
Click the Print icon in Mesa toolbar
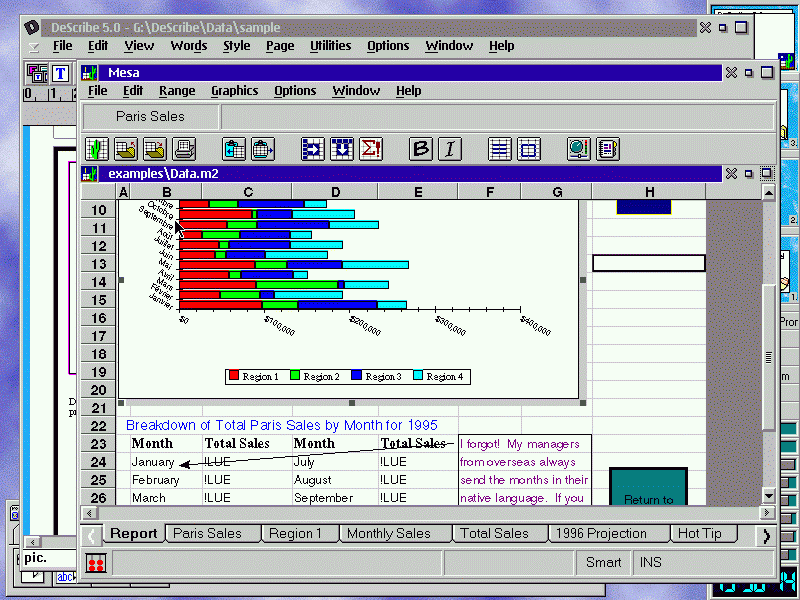(184, 149)
